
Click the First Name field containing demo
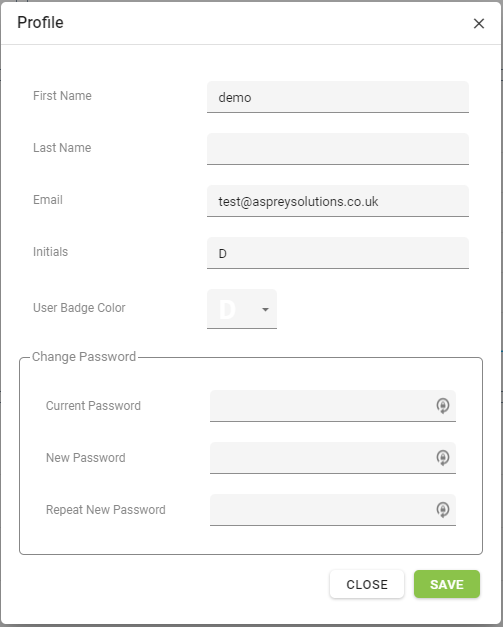(x=338, y=97)
